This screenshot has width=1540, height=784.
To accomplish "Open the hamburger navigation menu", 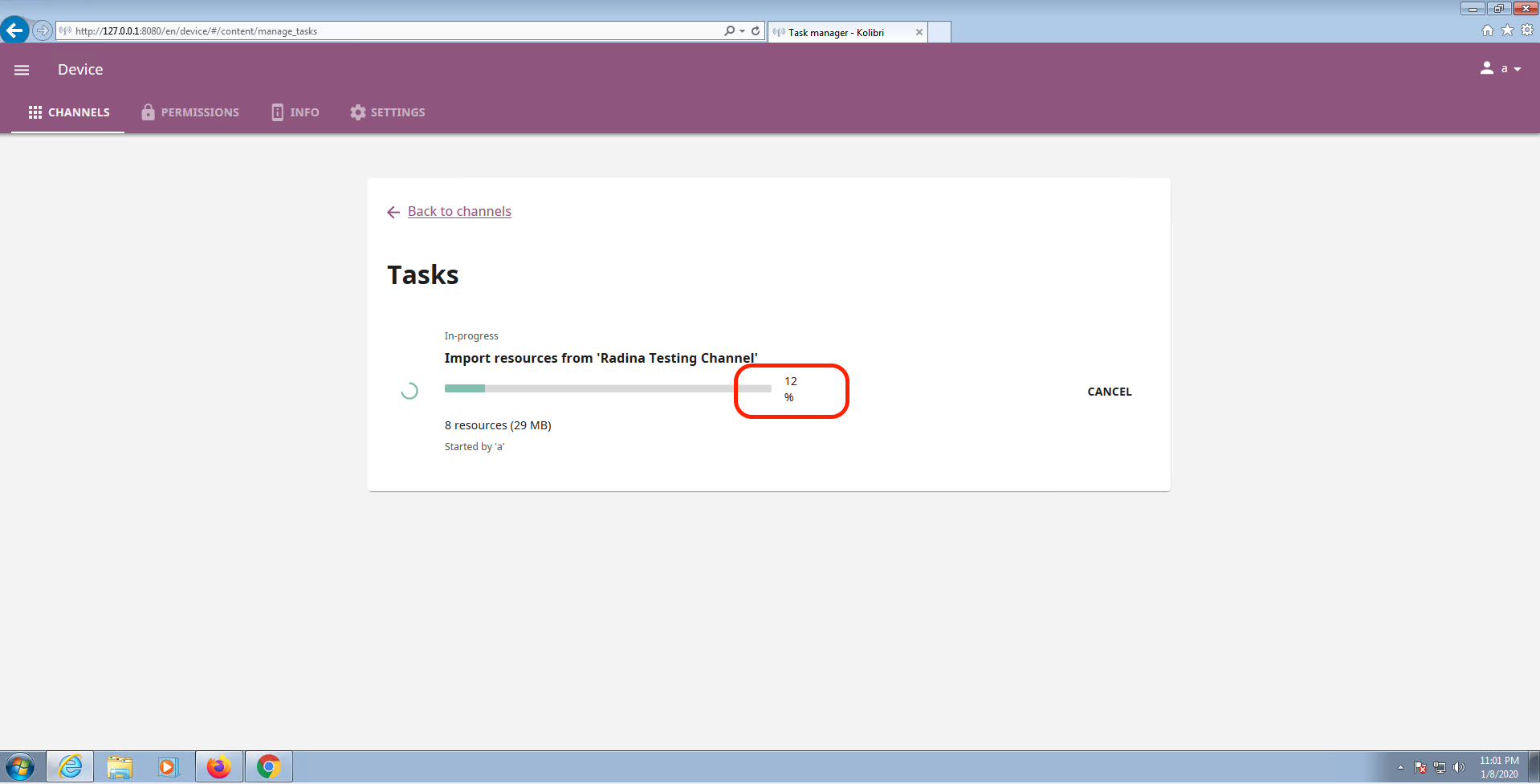I will 22,70.
